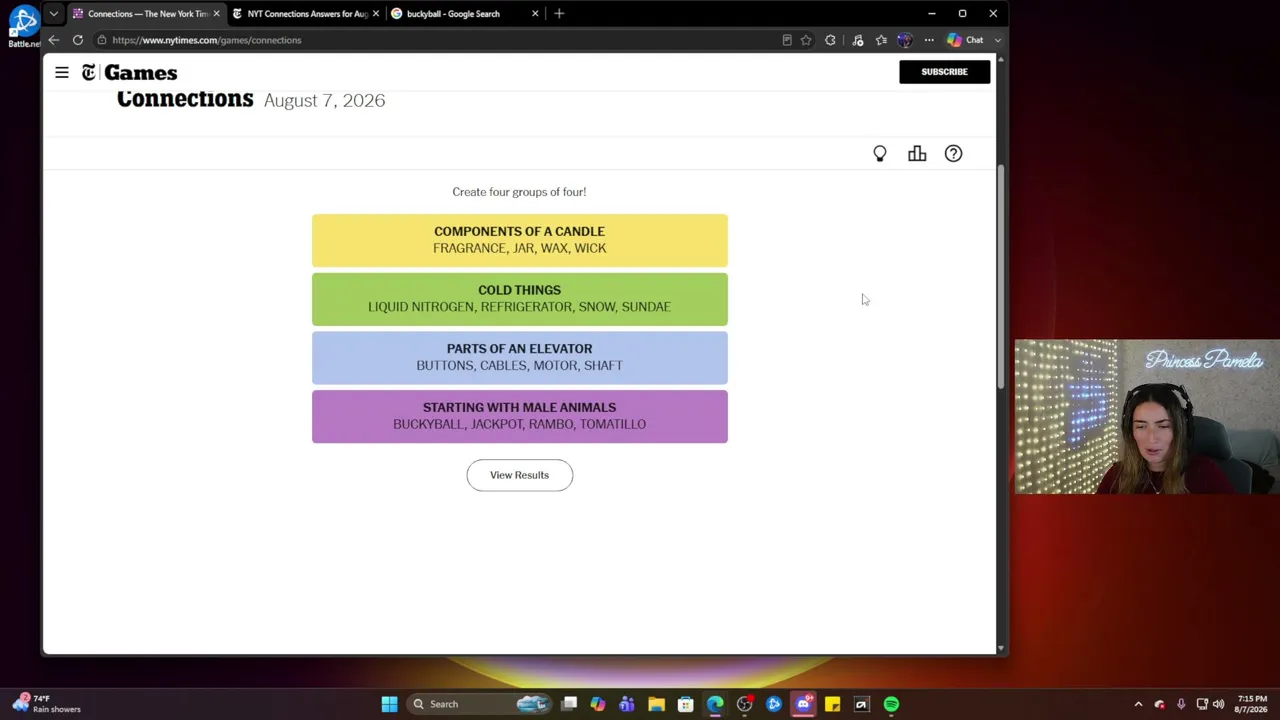The width and height of the screenshot is (1280, 720).
Task: Open browser extensions puzzle icon
Action: pos(830,40)
